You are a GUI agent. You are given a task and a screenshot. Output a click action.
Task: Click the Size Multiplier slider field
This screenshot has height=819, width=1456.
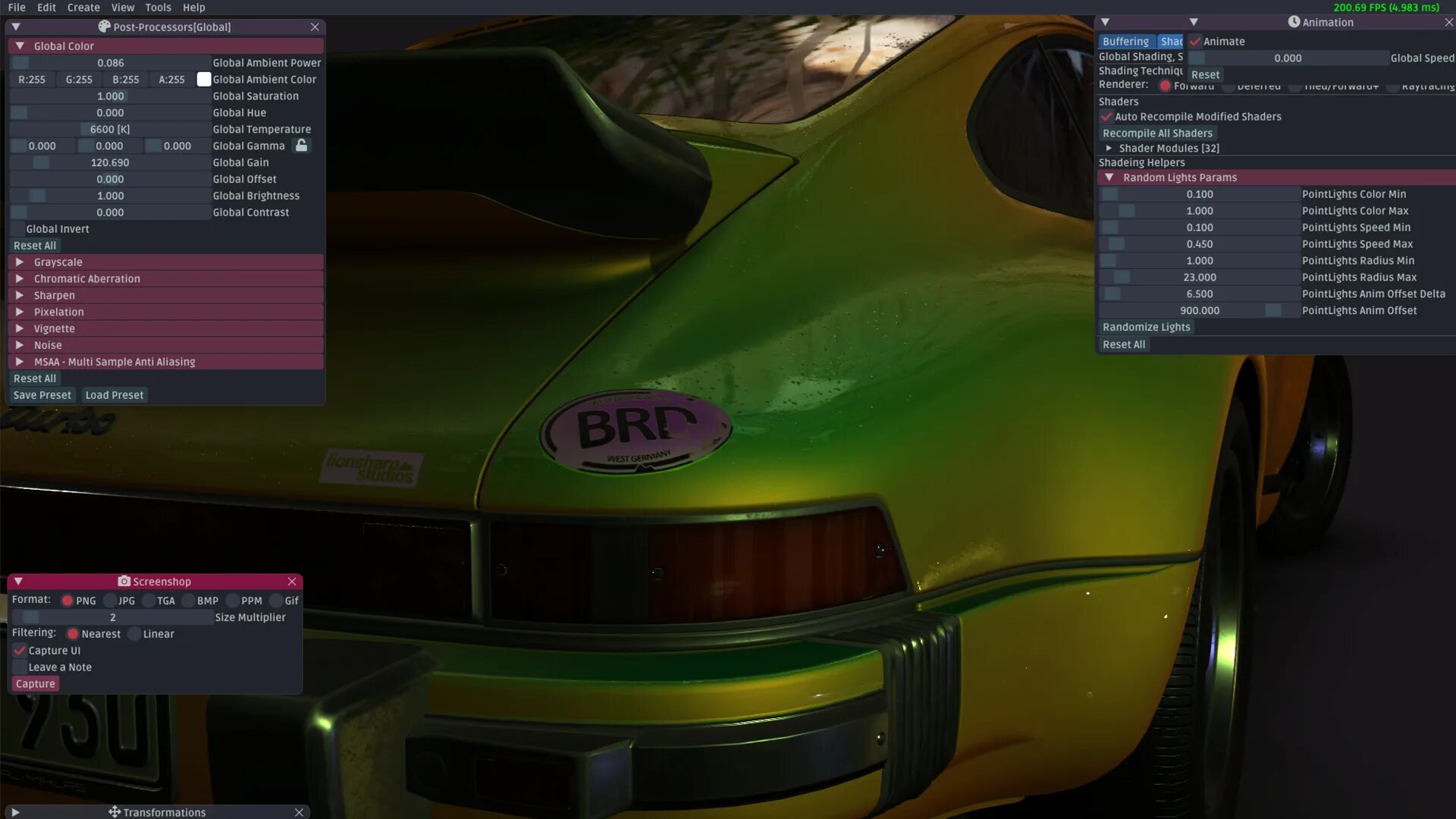click(112, 617)
